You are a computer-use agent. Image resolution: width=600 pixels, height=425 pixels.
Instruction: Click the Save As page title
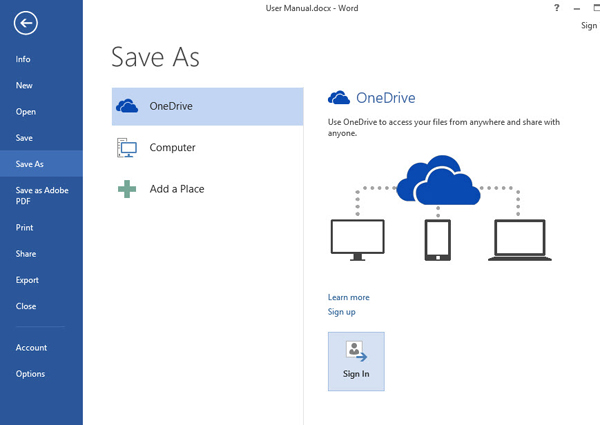pyautogui.click(x=155, y=57)
